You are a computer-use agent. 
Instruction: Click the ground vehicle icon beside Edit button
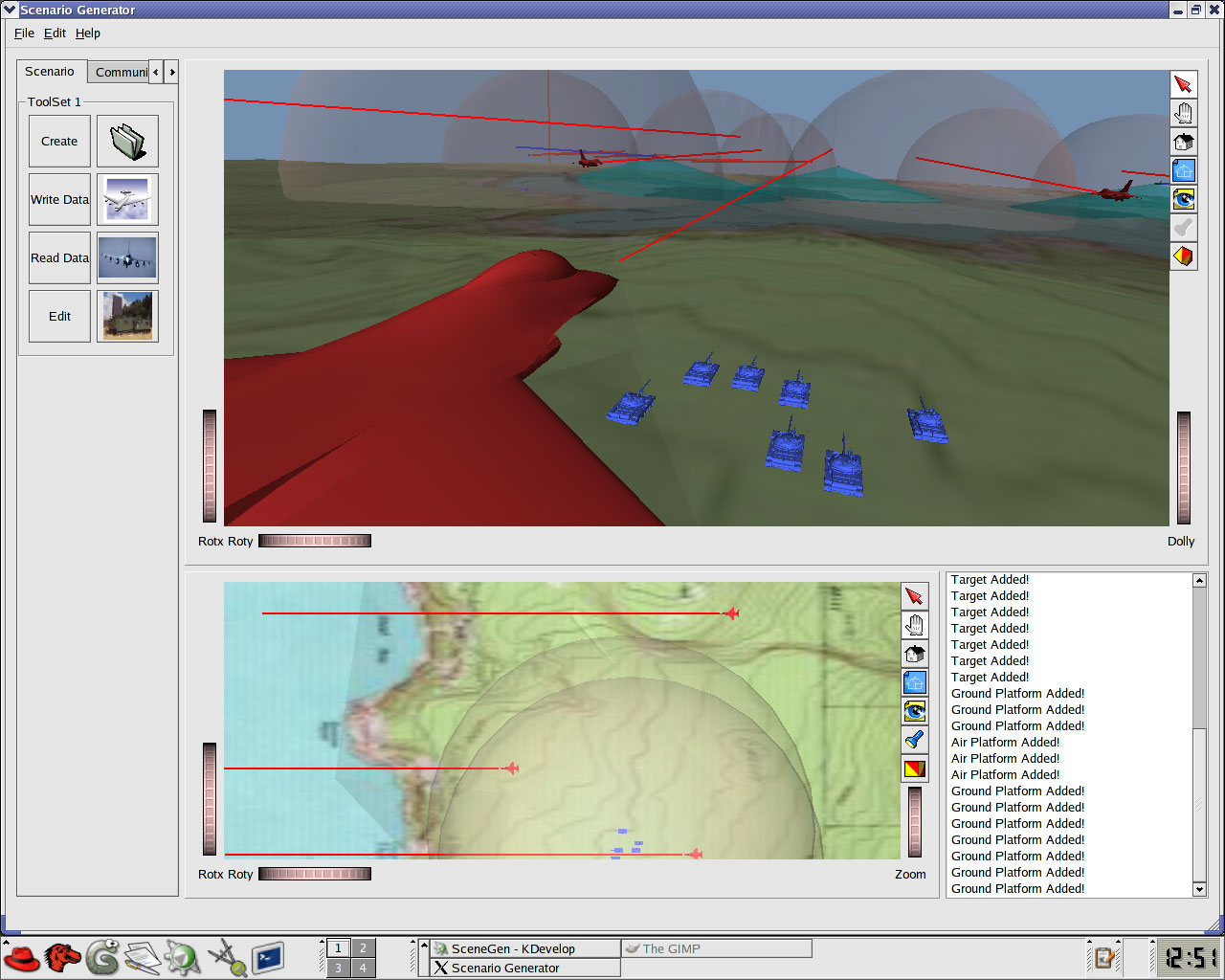click(x=127, y=317)
